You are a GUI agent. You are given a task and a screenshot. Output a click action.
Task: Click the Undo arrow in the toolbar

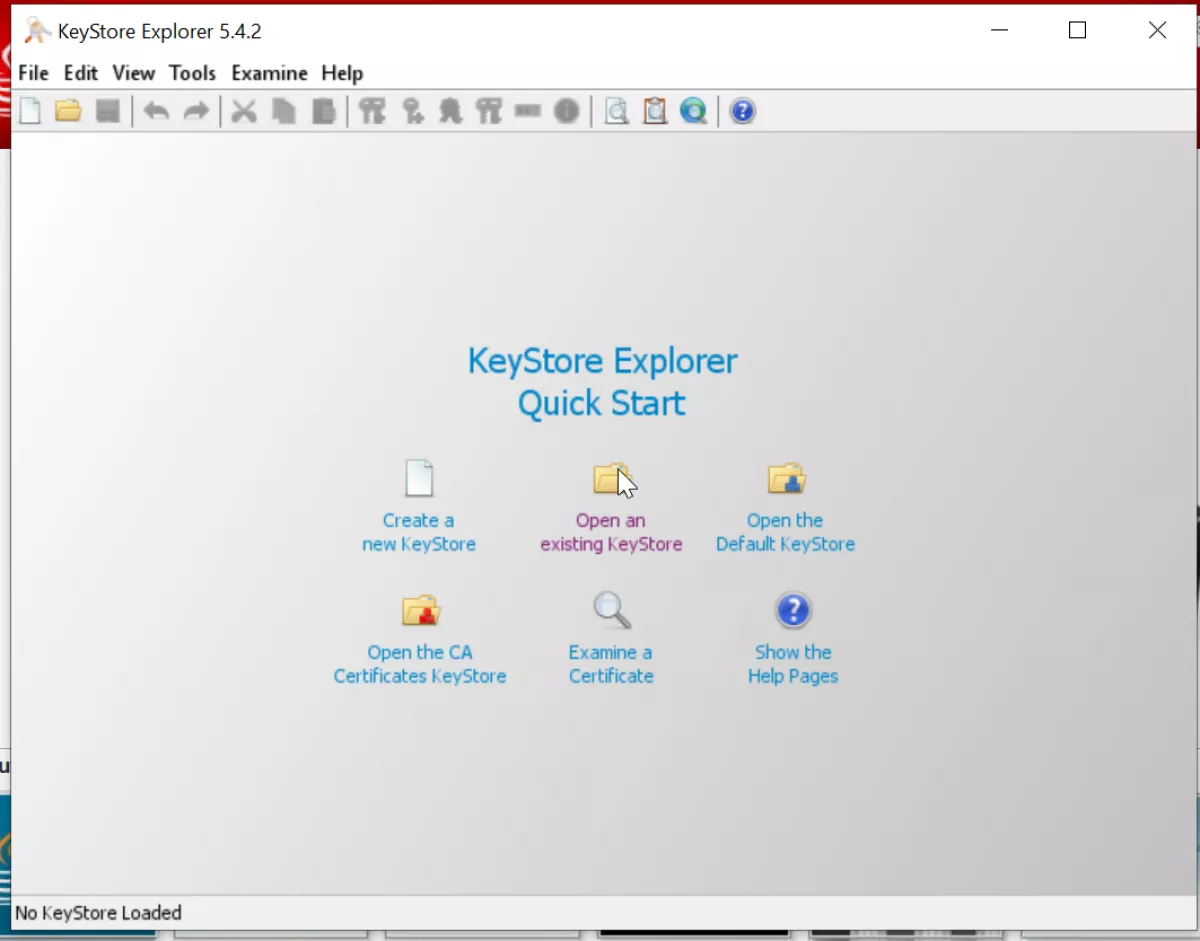(156, 111)
